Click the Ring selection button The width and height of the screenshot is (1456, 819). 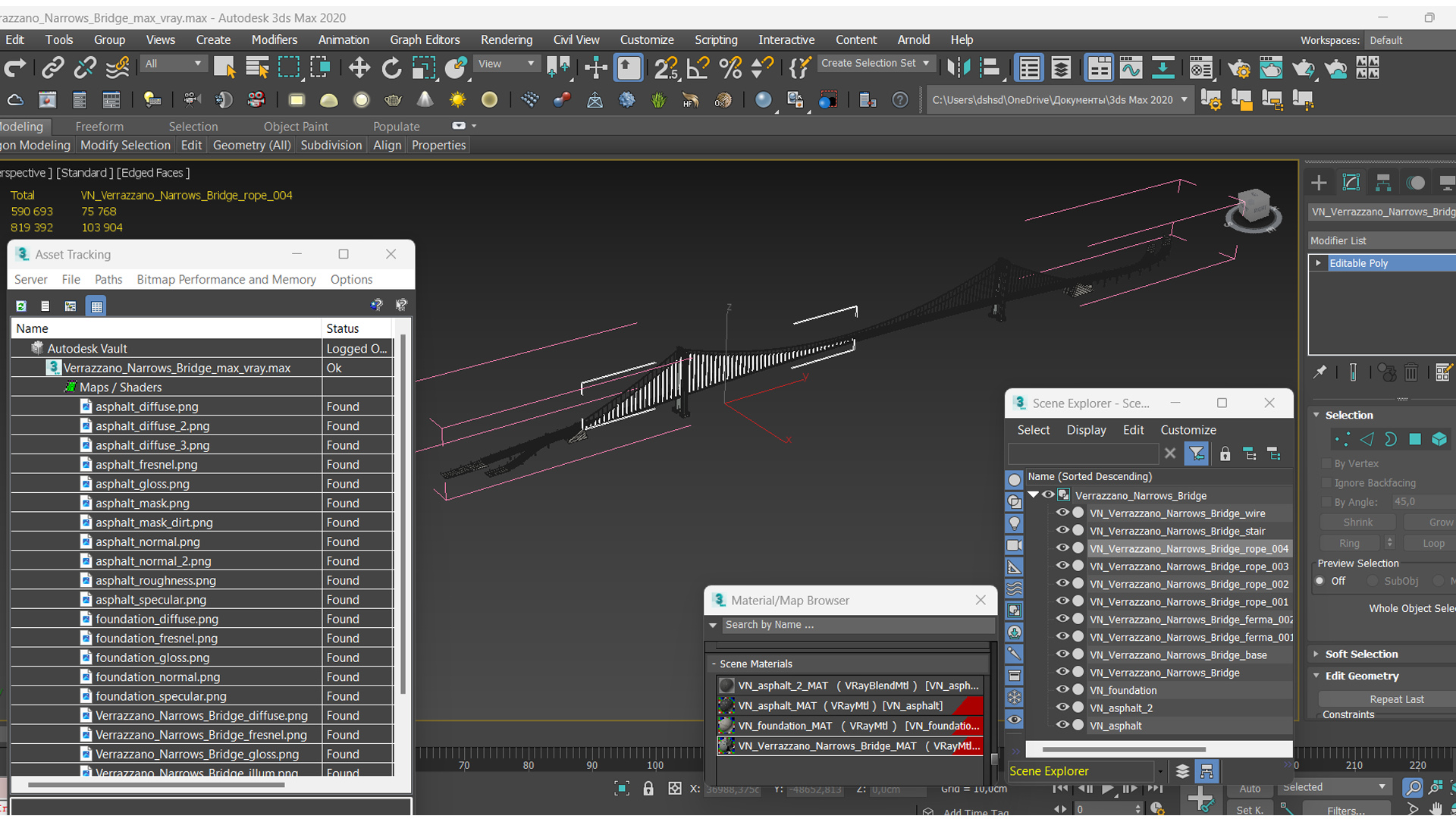coord(1350,543)
